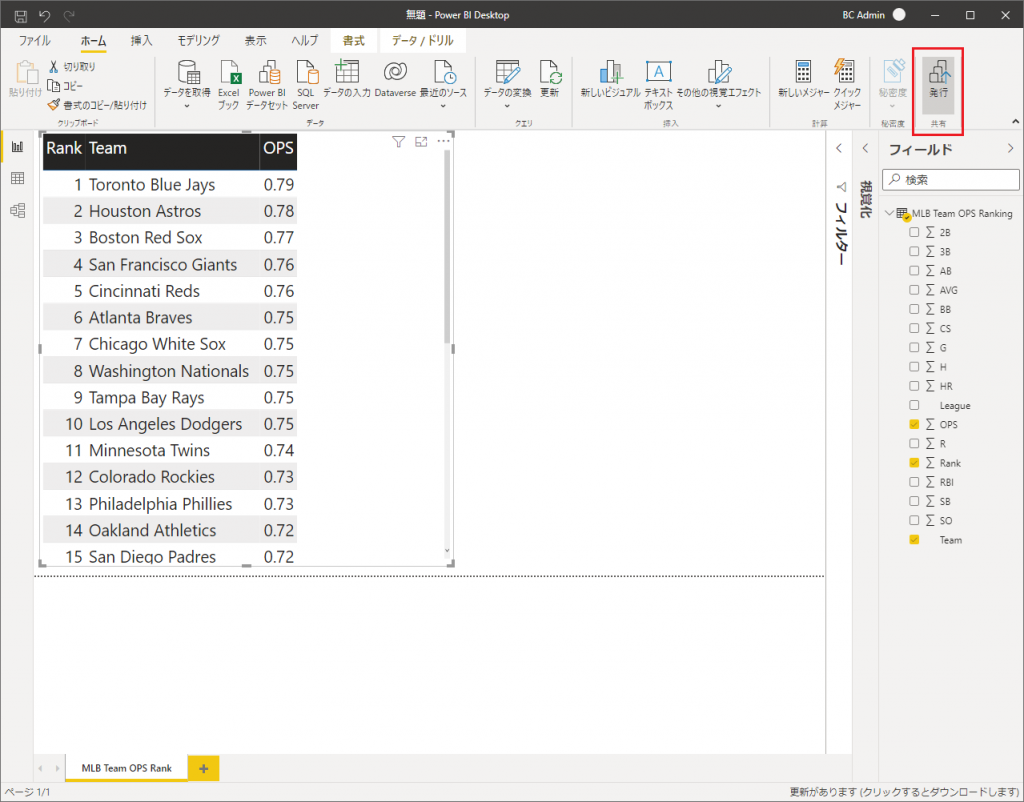Connect to SQL Server
Viewport: 1024px width, 802px height.
click(x=306, y=85)
